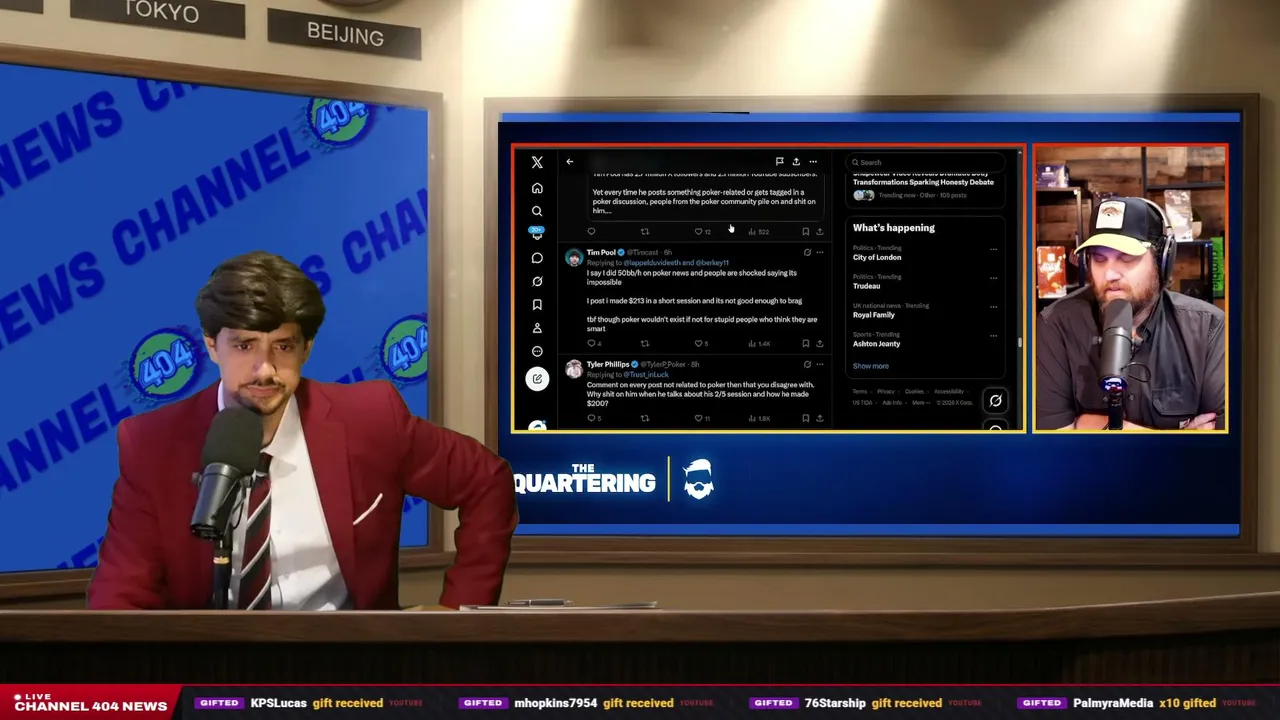
Task: Bookmark Tyler Phillips' reply
Action: coord(805,418)
